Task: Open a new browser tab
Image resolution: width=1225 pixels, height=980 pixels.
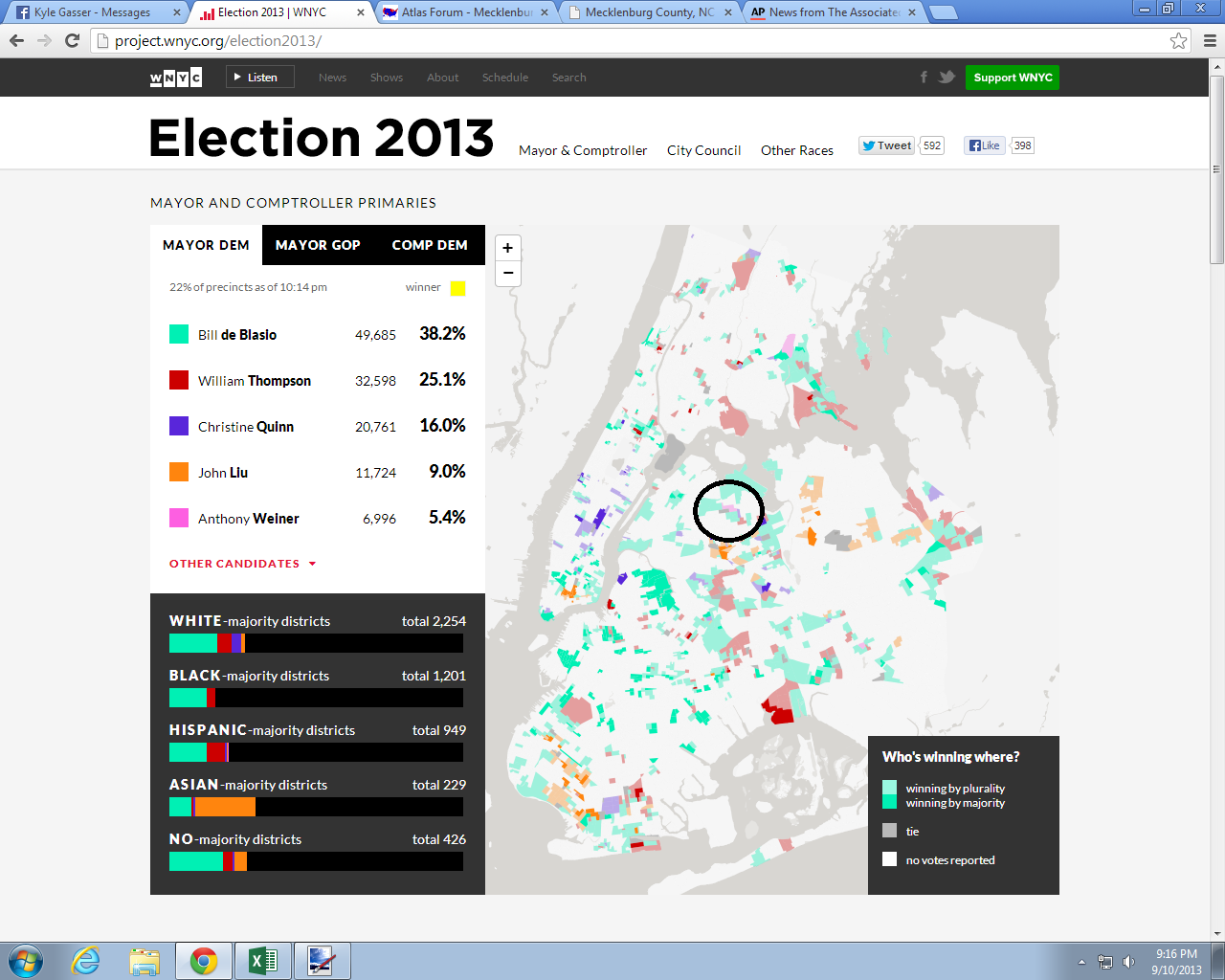Action: [943, 12]
